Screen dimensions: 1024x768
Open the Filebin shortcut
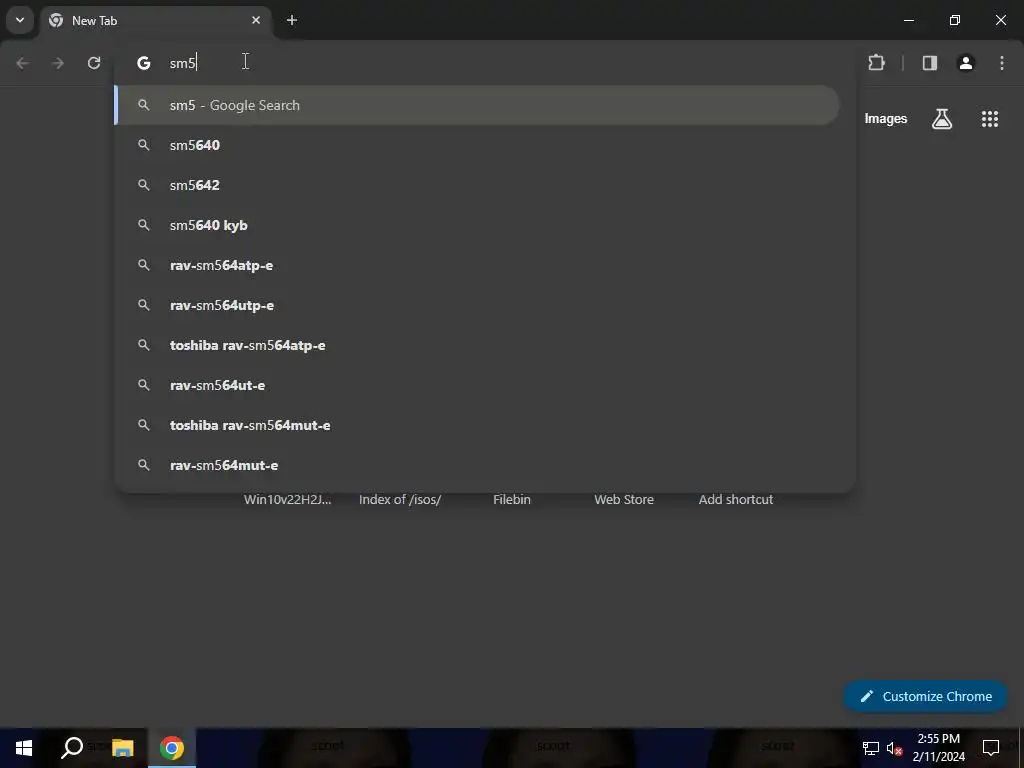[x=512, y=500]
